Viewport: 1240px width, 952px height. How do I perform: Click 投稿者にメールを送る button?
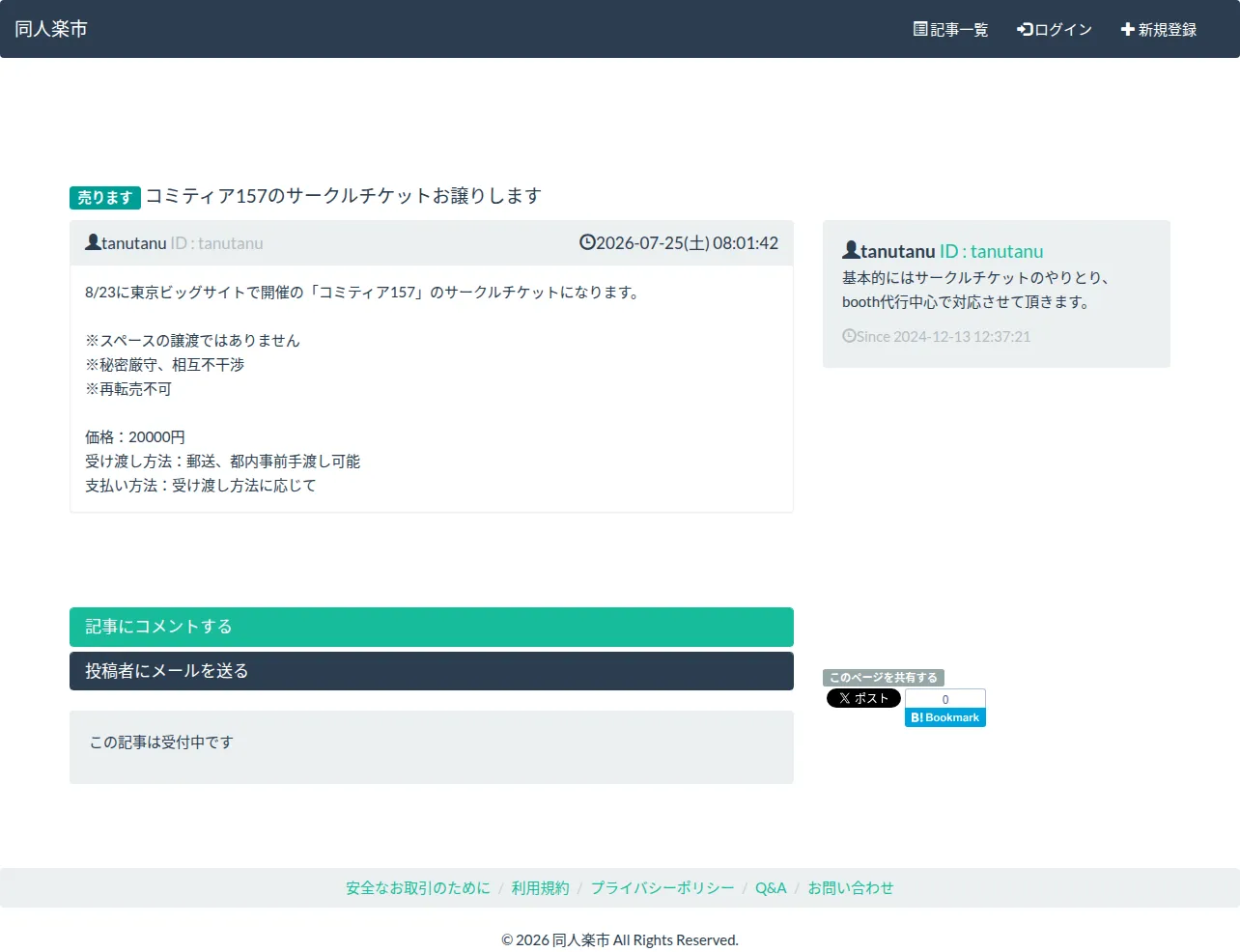pyautogui.click(x=432, y=671)
